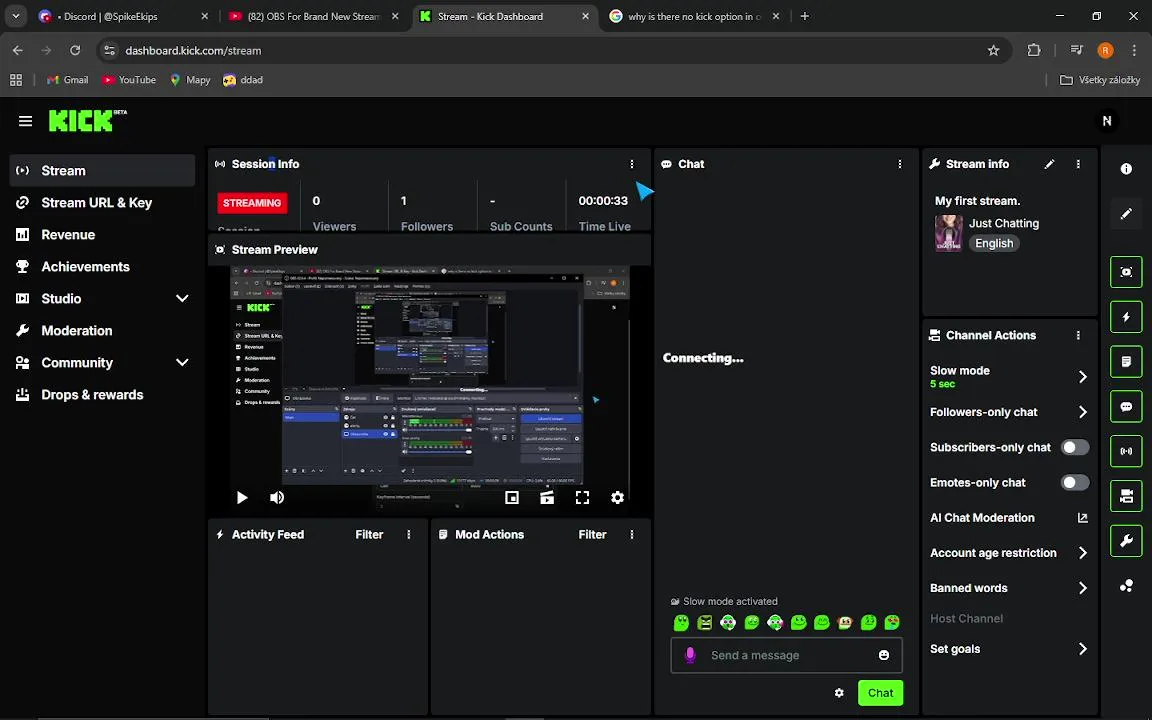Image resolution: width=1152 pixels, height=720 pixels.
Task: Click the three-dots cluster icon at toolbar bottom
Action: [1126, 586]
